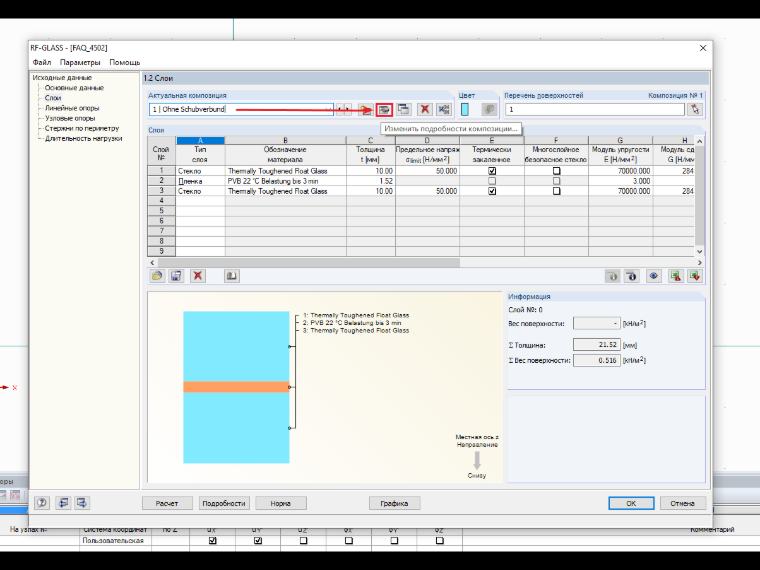This screenshot has height=570, width=760.
Task: Toggle thermally toughened checkbox for layer 2
Action: pyautogui.click(x=492, y=181)
